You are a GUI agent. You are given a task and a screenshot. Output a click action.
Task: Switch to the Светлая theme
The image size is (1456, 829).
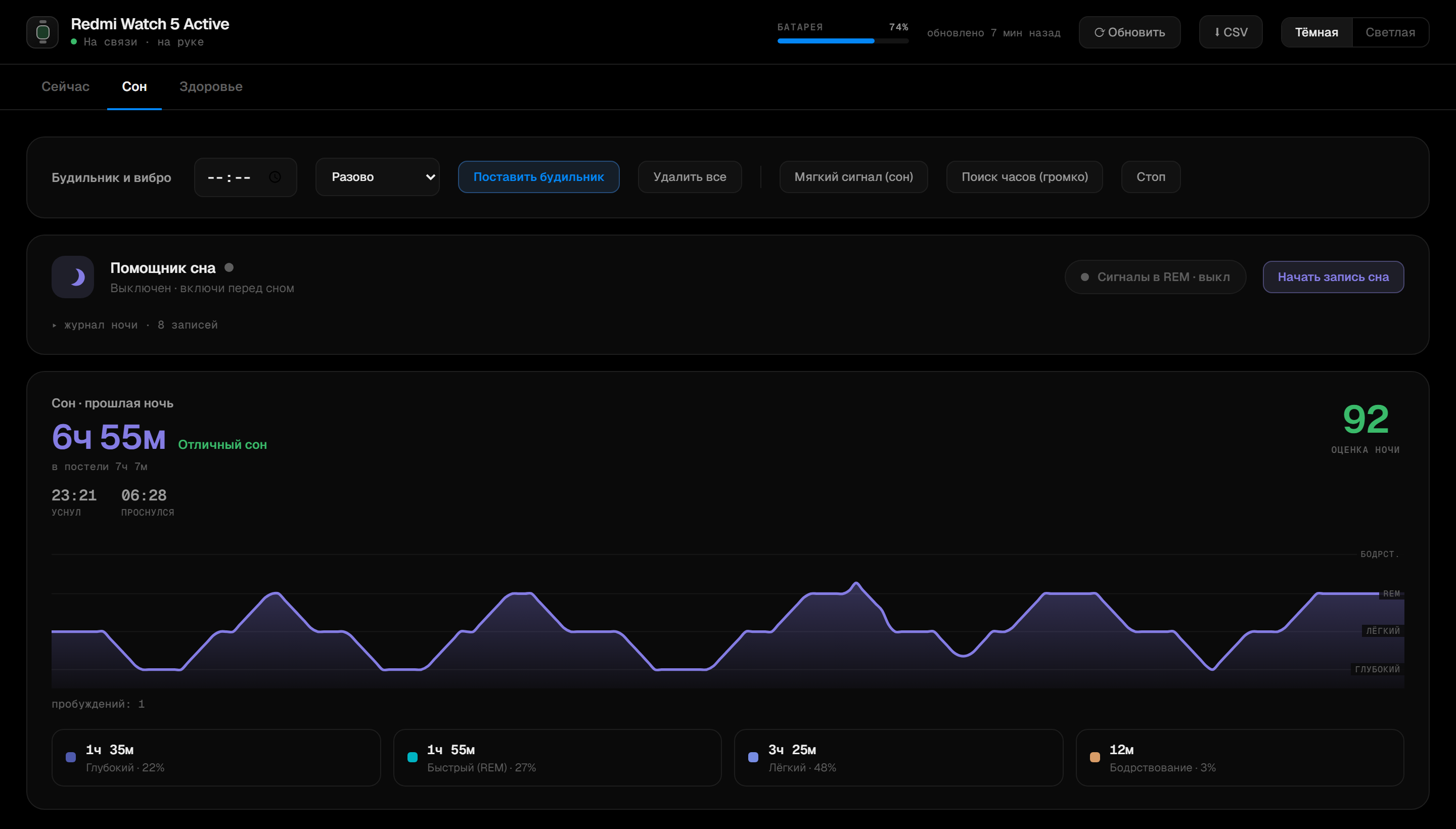[x=1390, y=32]
